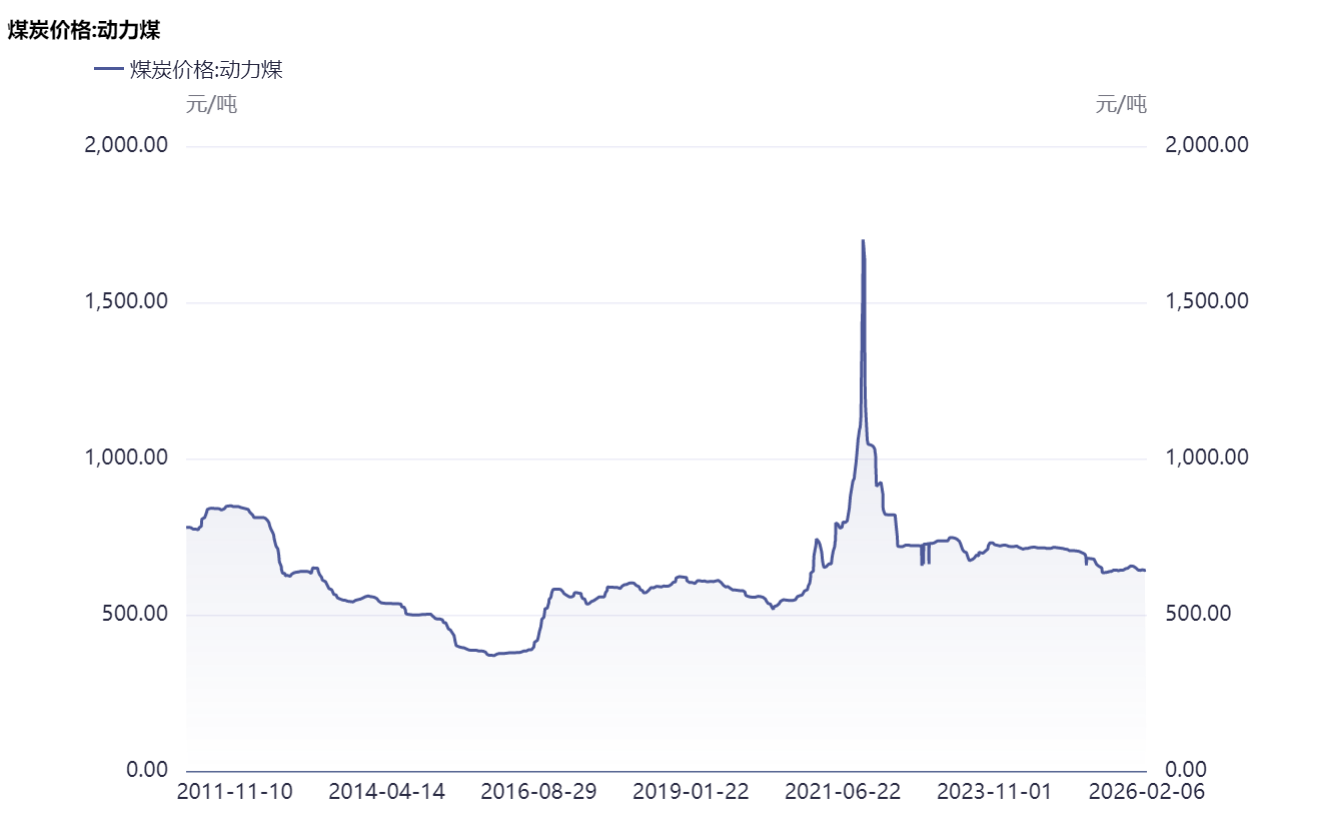Screen dimensions: 1317x828
Task: Click the right 元/吨 unit label
Action: 1121,104
